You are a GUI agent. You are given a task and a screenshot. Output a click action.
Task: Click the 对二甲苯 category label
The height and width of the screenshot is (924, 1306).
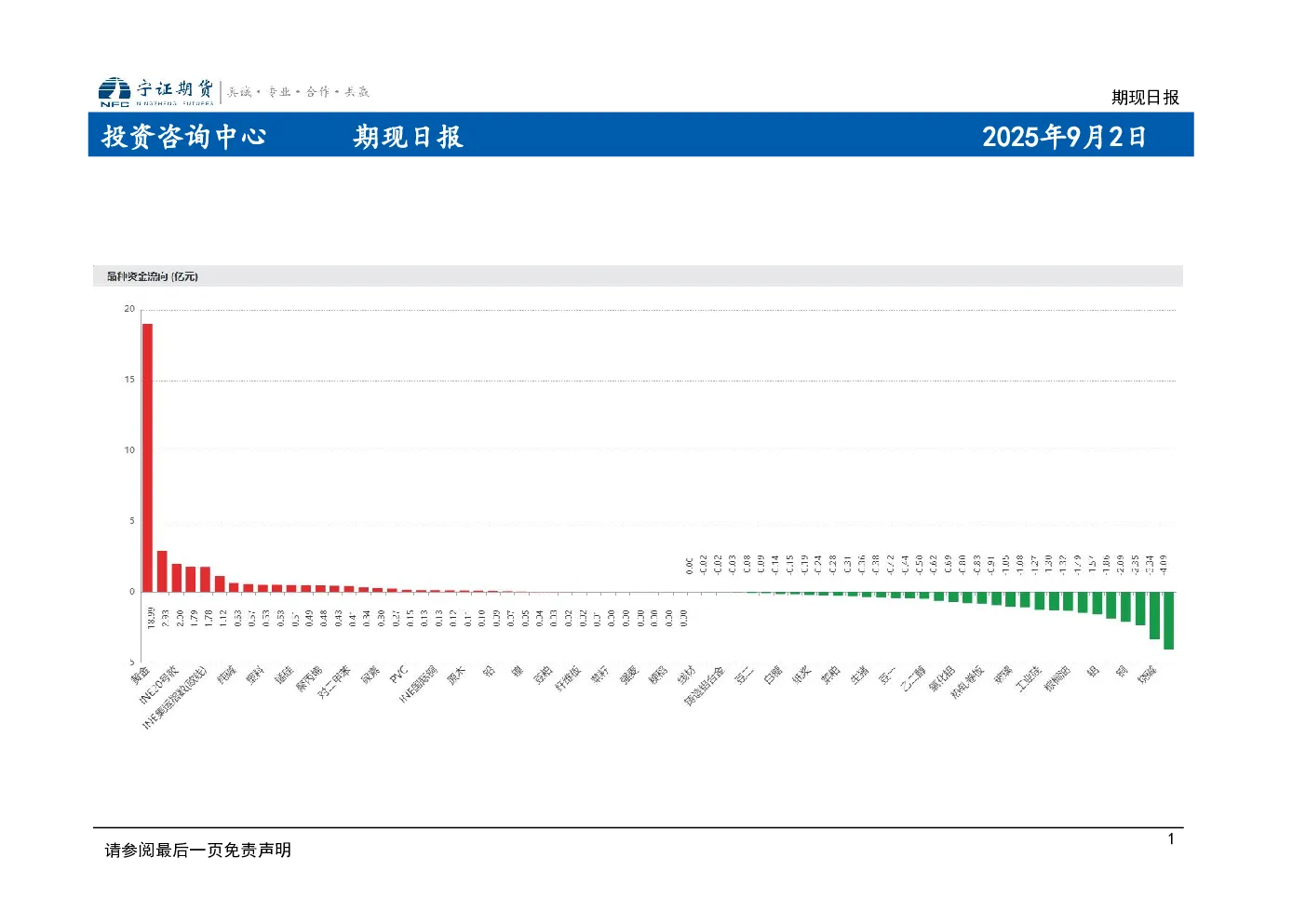pyautogui.click(x=334, y=681)
